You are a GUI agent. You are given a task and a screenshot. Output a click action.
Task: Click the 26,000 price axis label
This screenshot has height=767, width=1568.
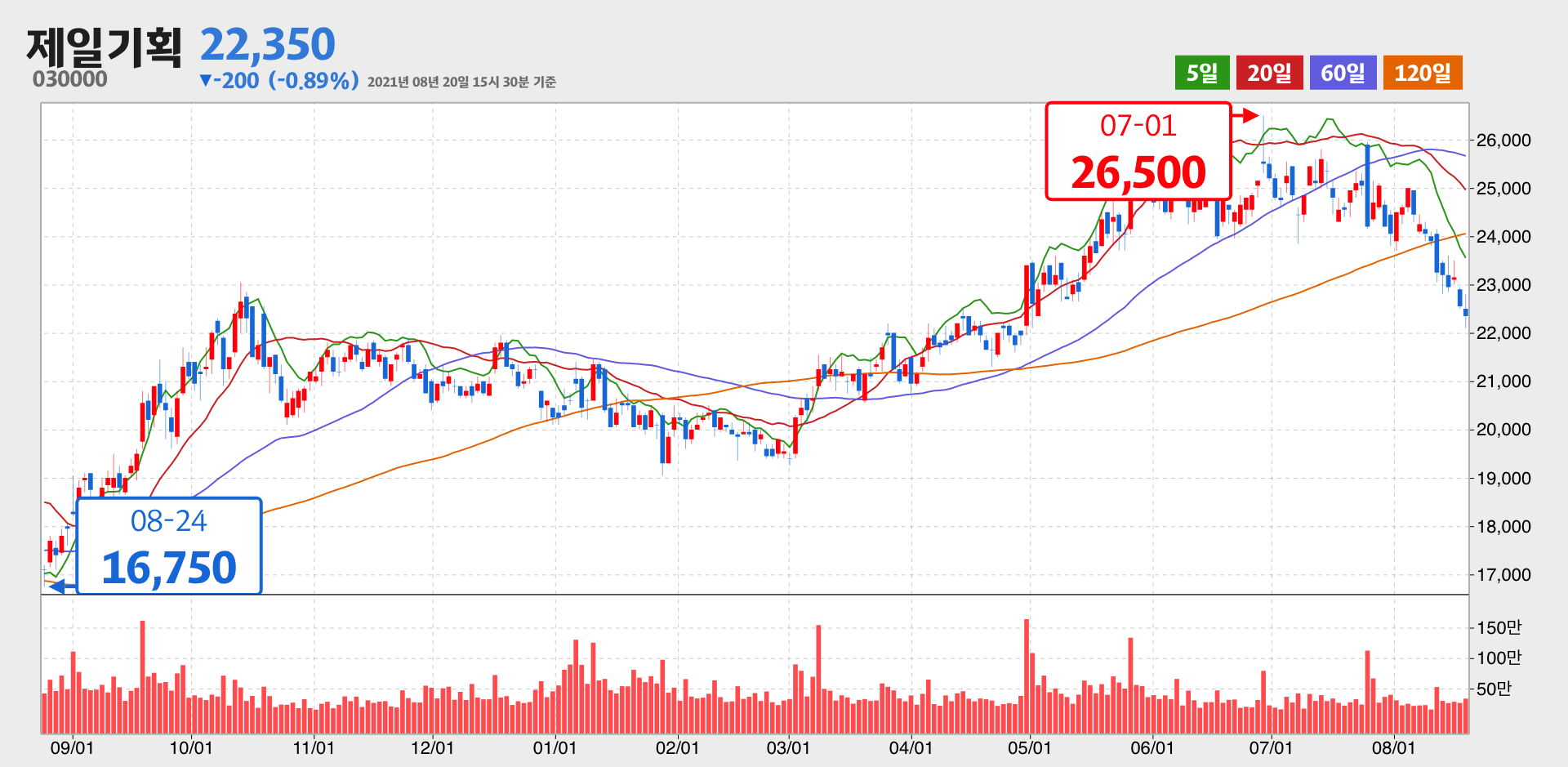[1503, 140]
